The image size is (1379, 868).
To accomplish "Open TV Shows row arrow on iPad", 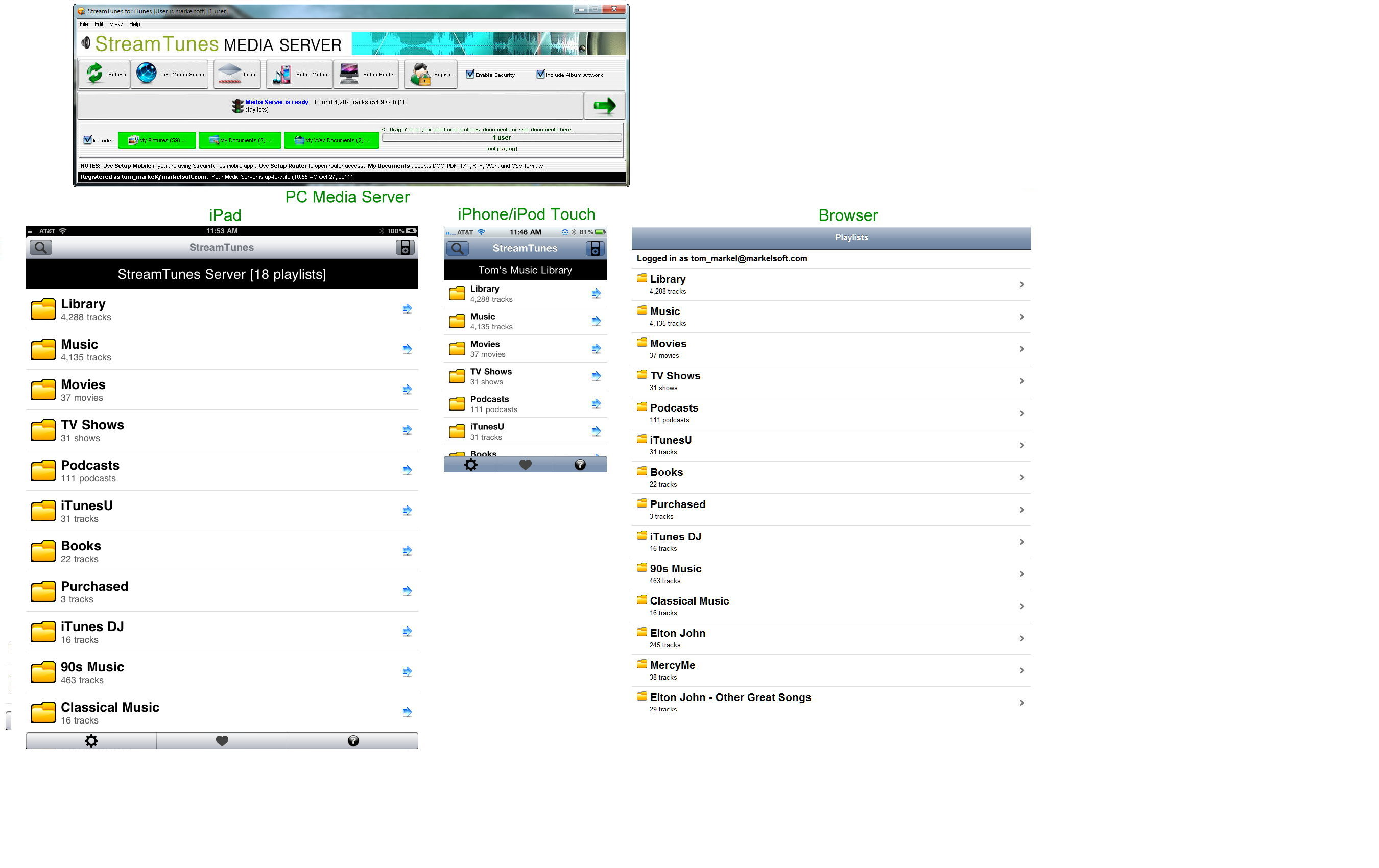I will tap(407, 430).
